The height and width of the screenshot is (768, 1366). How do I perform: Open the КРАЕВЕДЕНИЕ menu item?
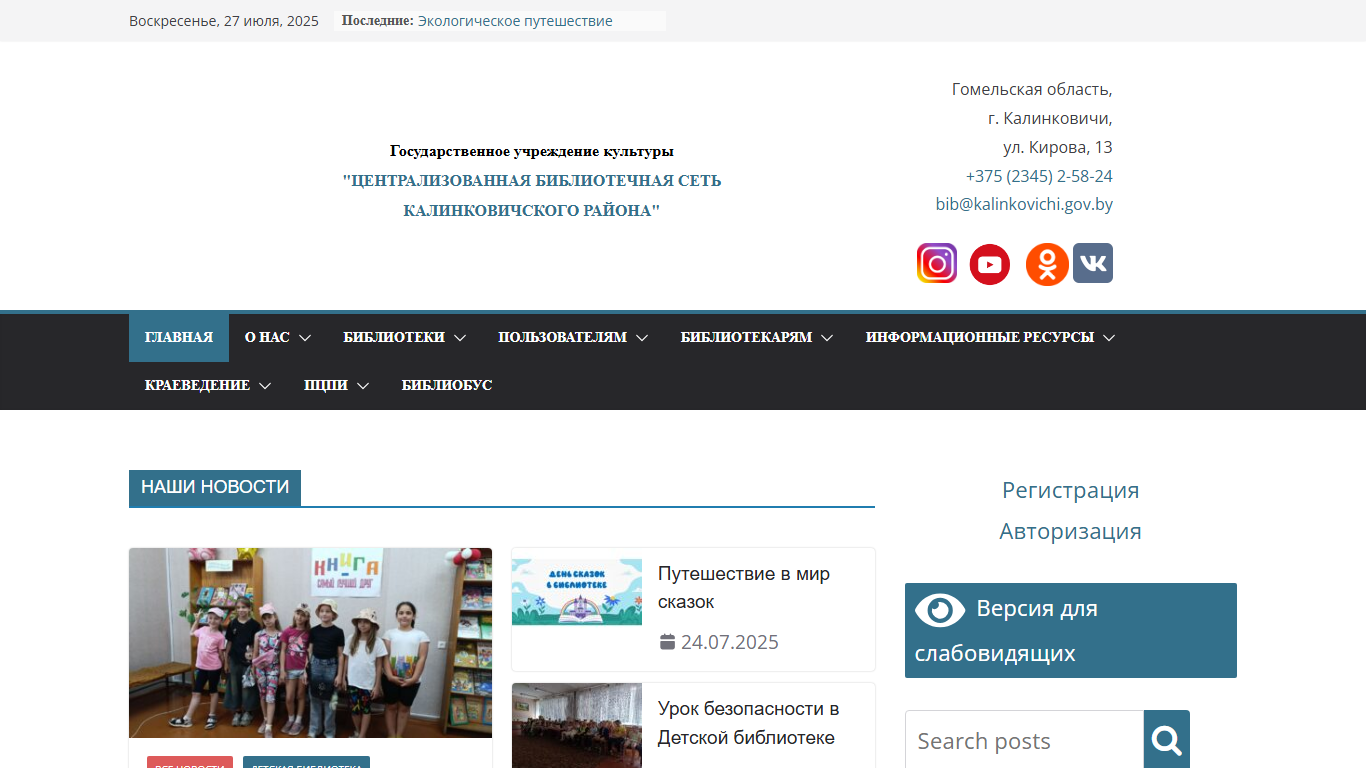(x=197, y=386)
